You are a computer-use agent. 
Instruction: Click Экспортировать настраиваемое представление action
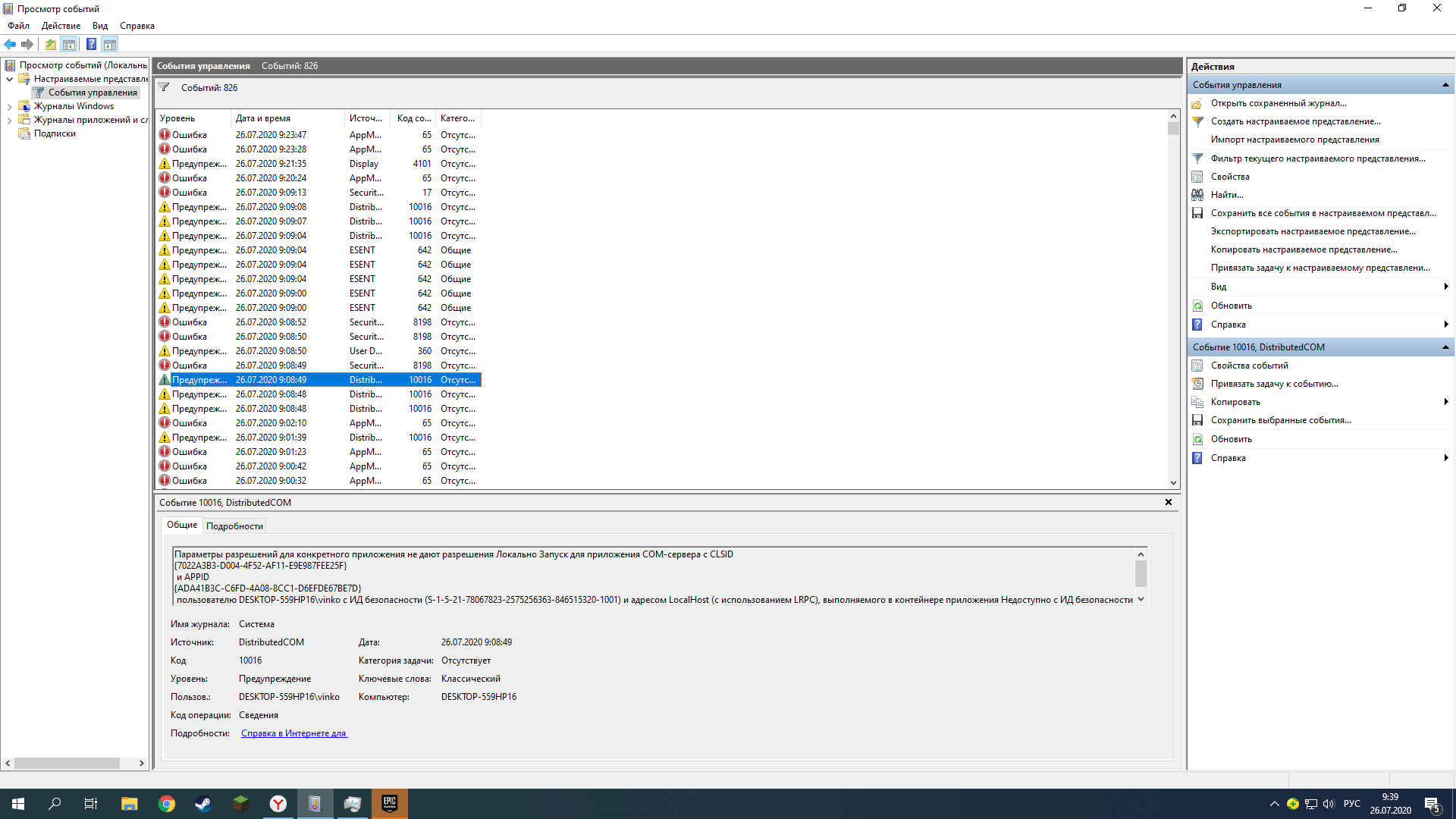coord(1313,231)
